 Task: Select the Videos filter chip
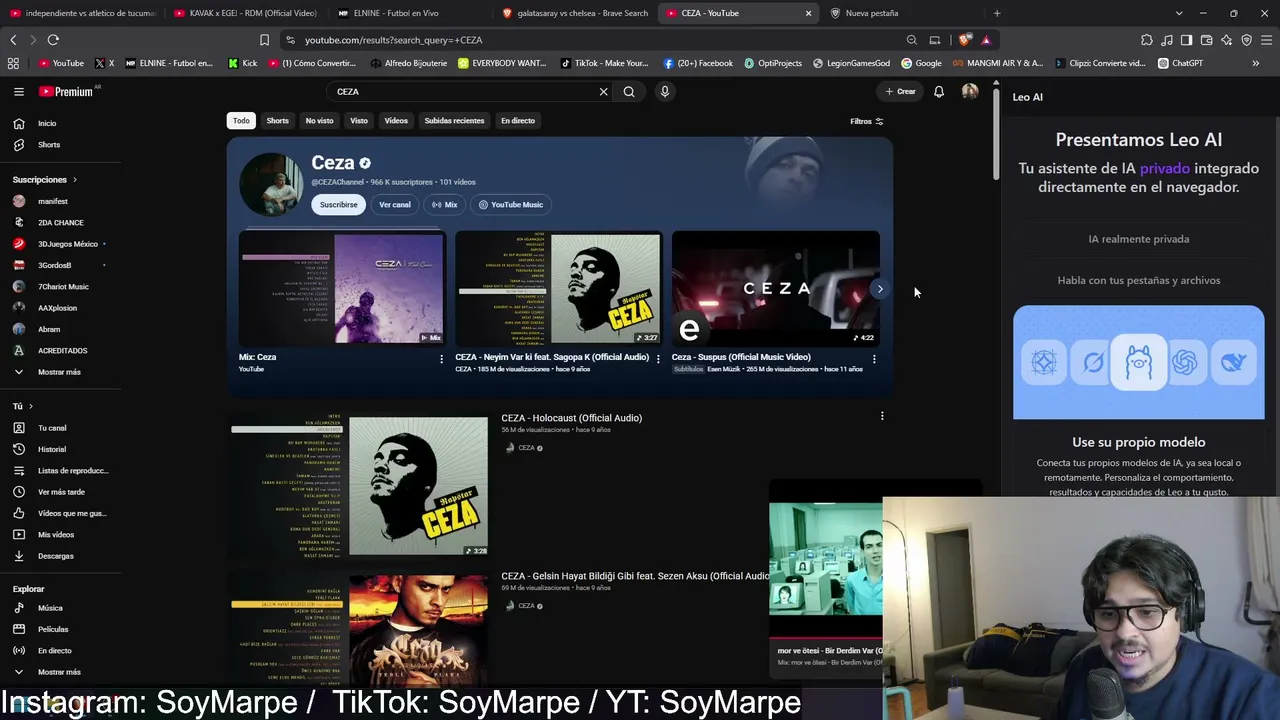click(396, 121)
